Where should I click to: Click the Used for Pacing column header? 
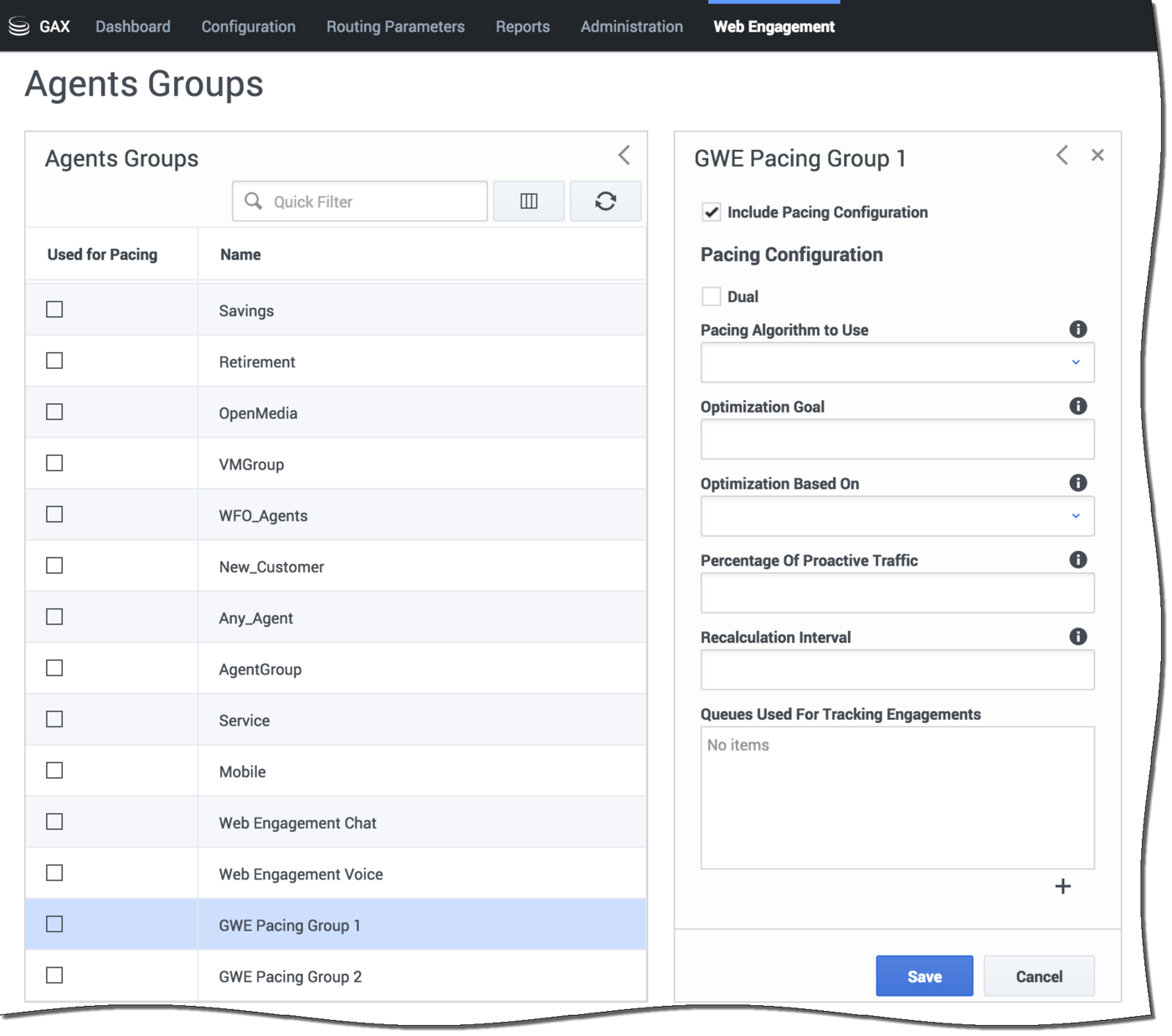[x=102, y=254]
